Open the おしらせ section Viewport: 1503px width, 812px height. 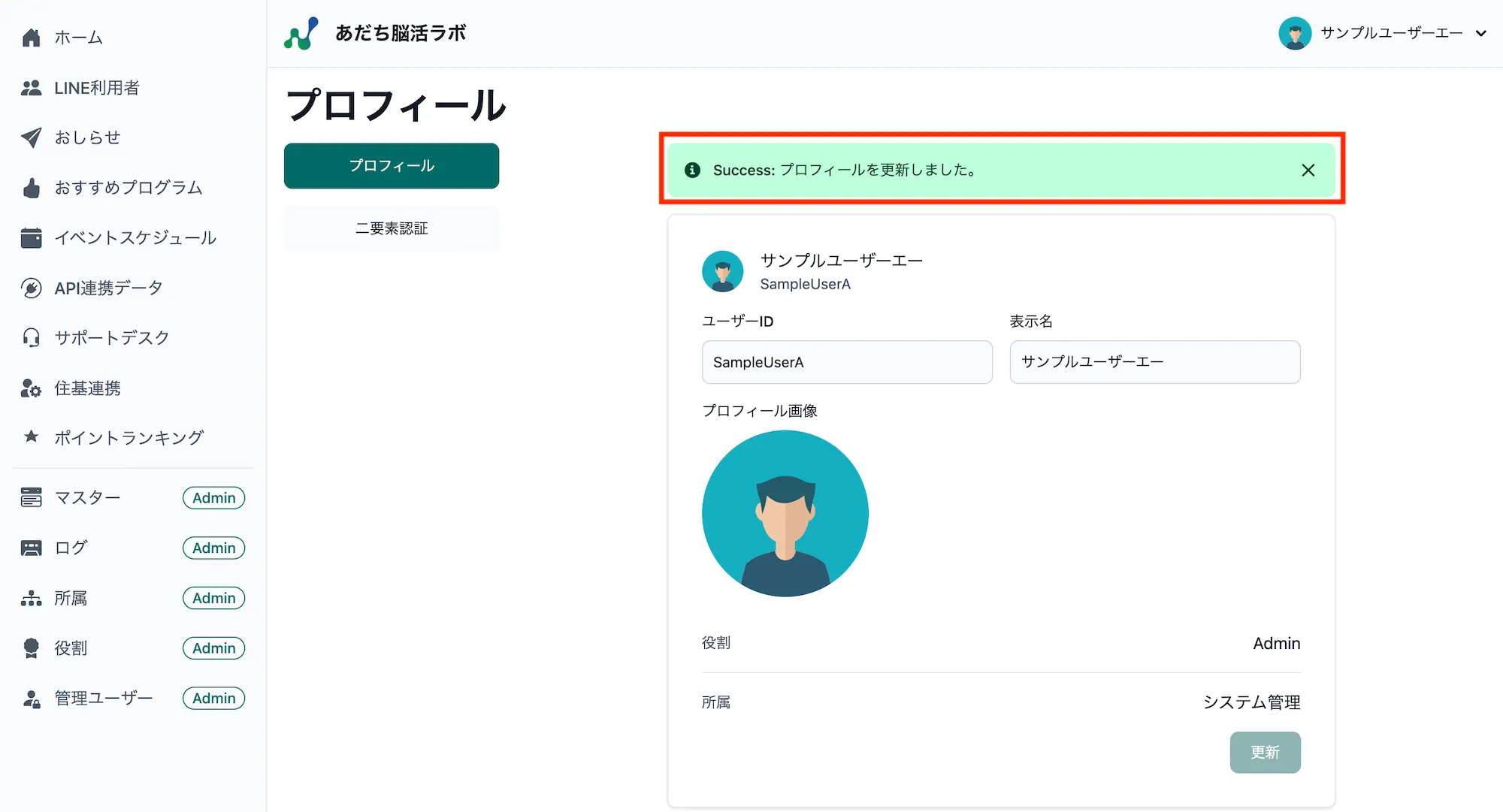point(88,137)
